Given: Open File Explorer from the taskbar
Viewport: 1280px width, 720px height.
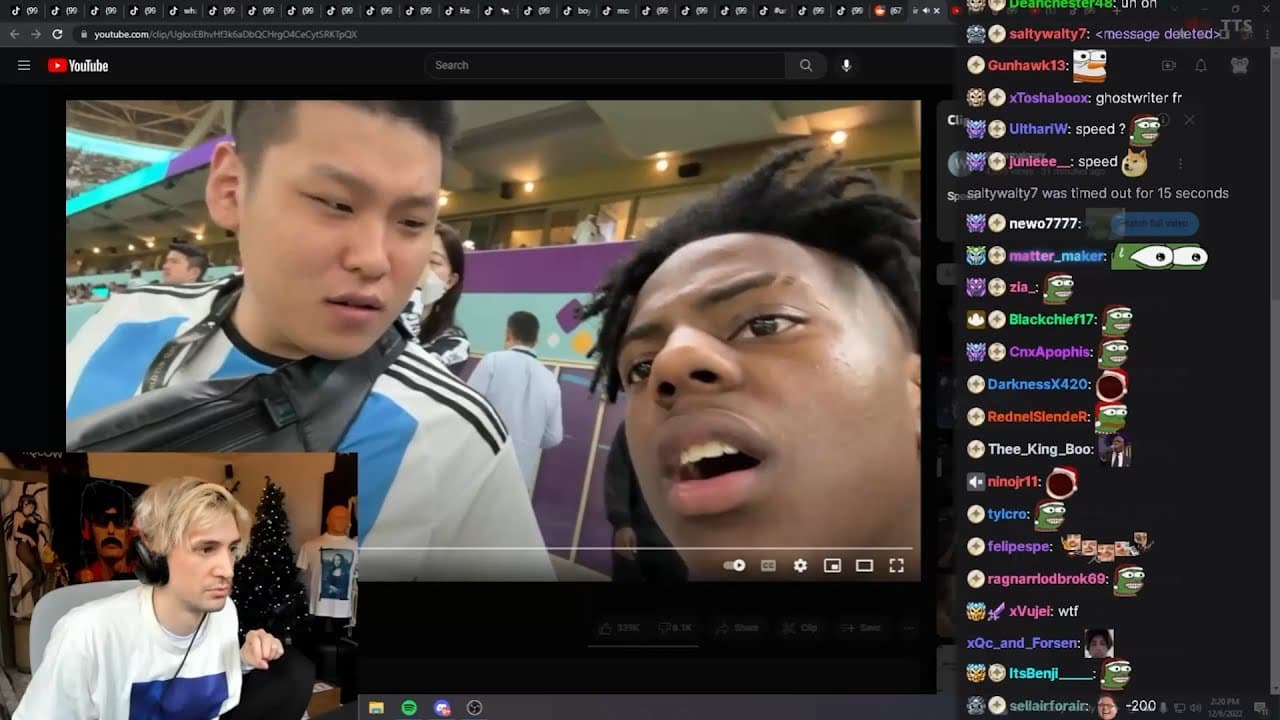Looking at the screenshot, I should pyautogui.click(x=376, y=708).
